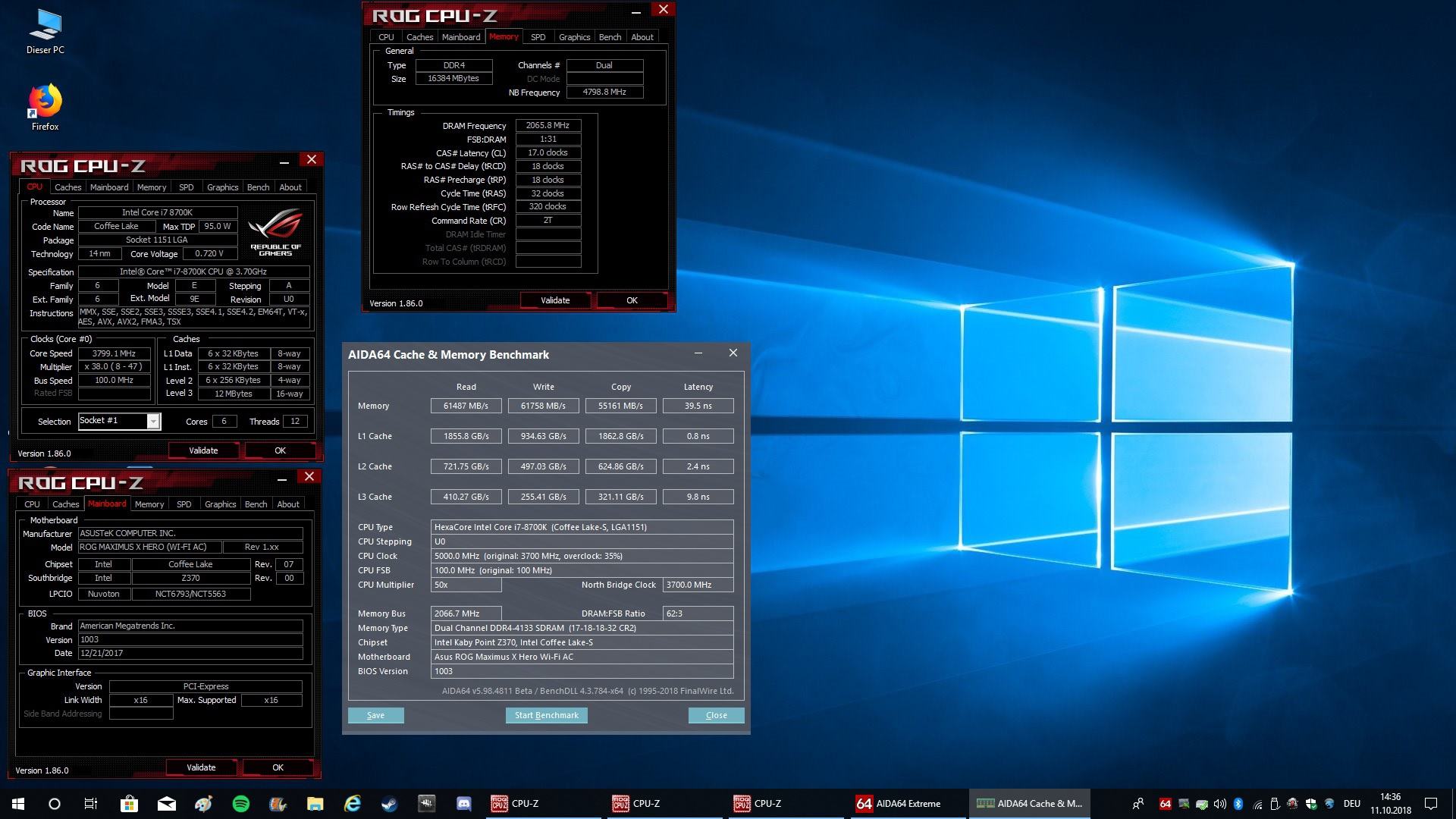Click the Memory Read 61487 MB/s field

466,406
